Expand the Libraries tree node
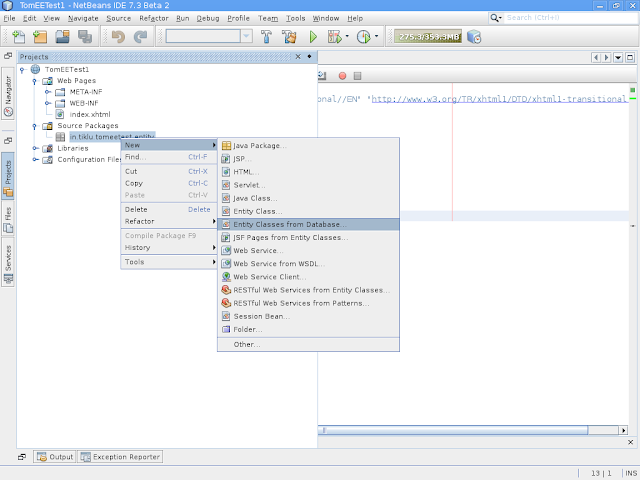 (x=36, y=148)
